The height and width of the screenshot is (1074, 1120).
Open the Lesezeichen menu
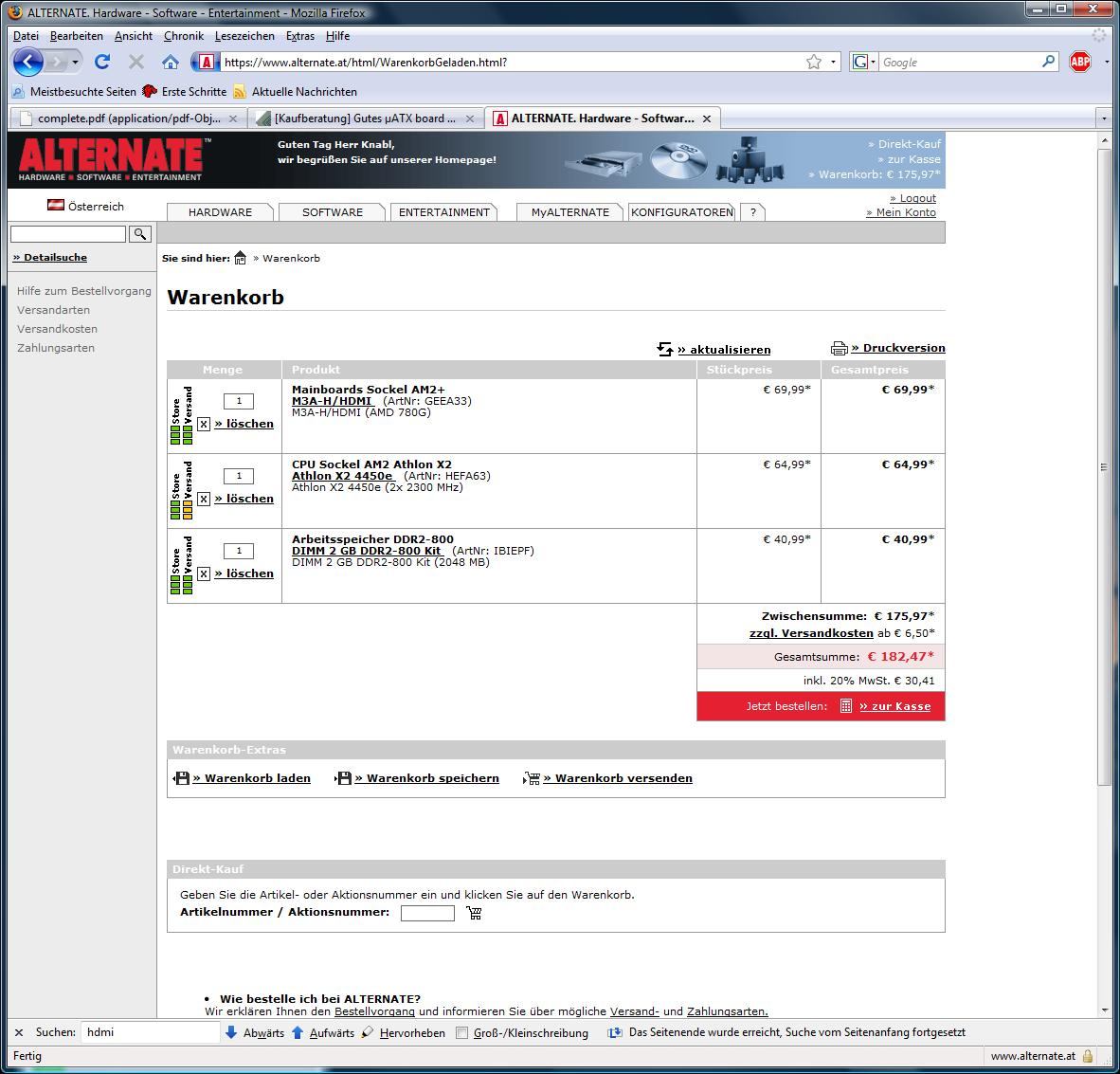pos(244,36)
